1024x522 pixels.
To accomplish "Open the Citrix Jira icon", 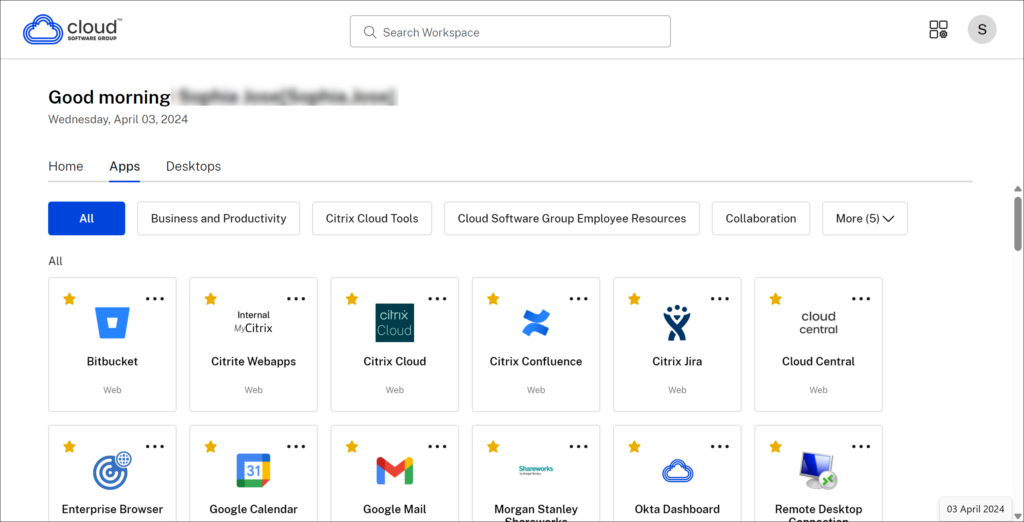I will click(x=677, y=323).
